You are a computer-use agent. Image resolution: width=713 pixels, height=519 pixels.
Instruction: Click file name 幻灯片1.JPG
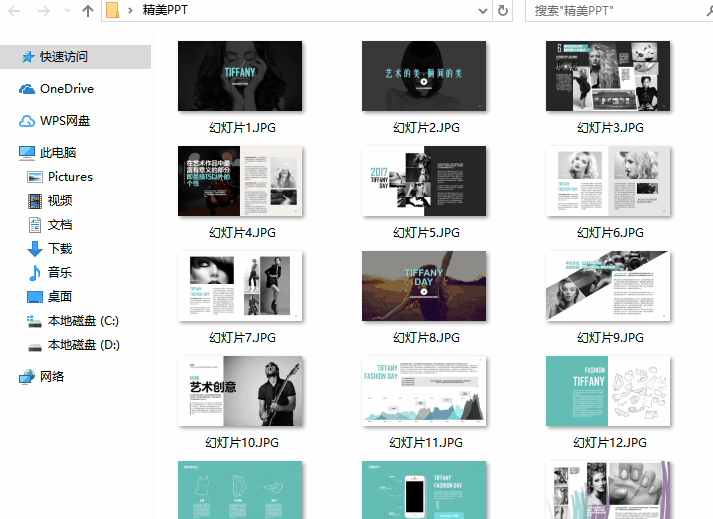242,128
